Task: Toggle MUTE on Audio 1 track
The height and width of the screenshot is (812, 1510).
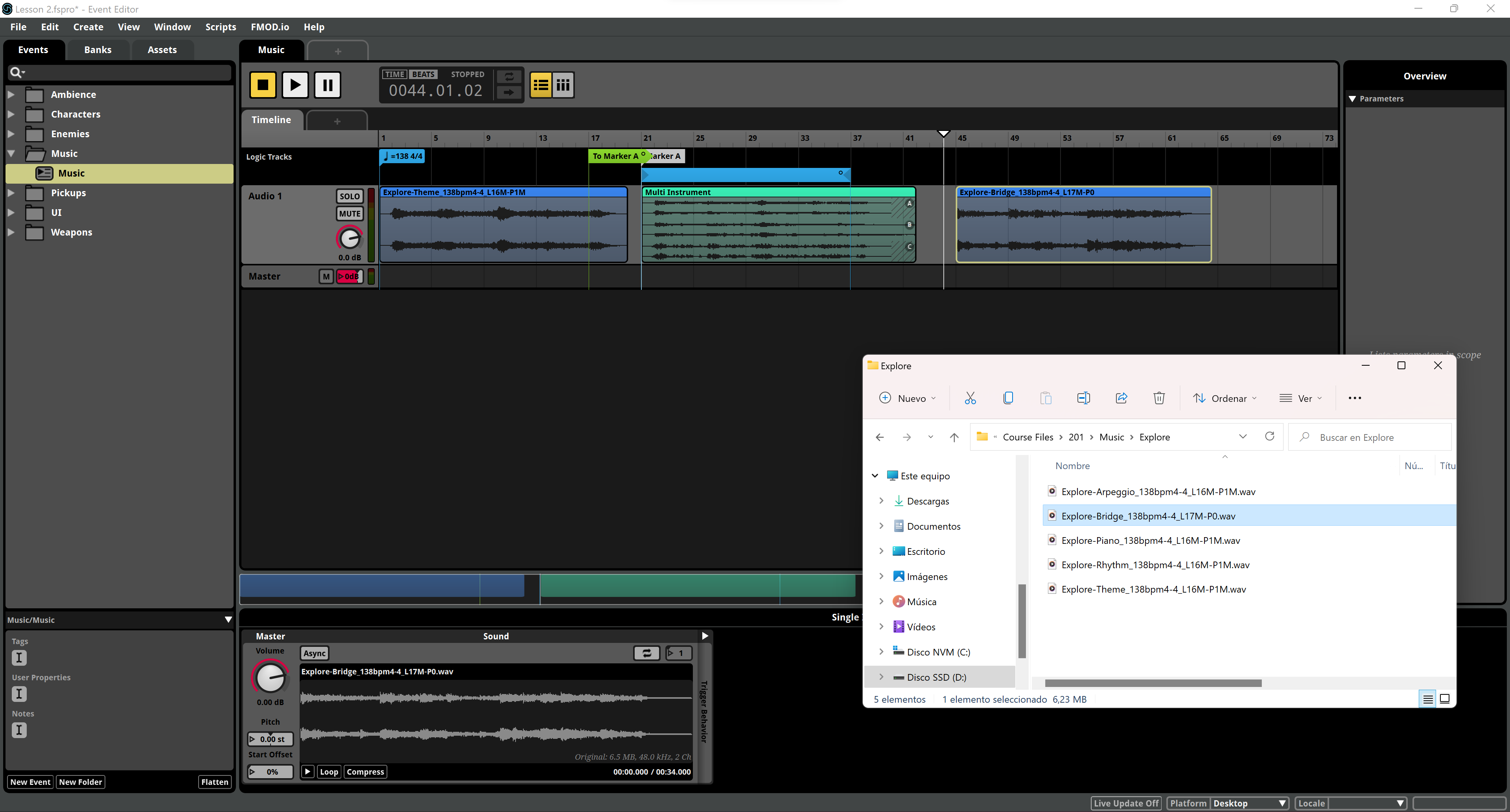Action: (349, 214)
